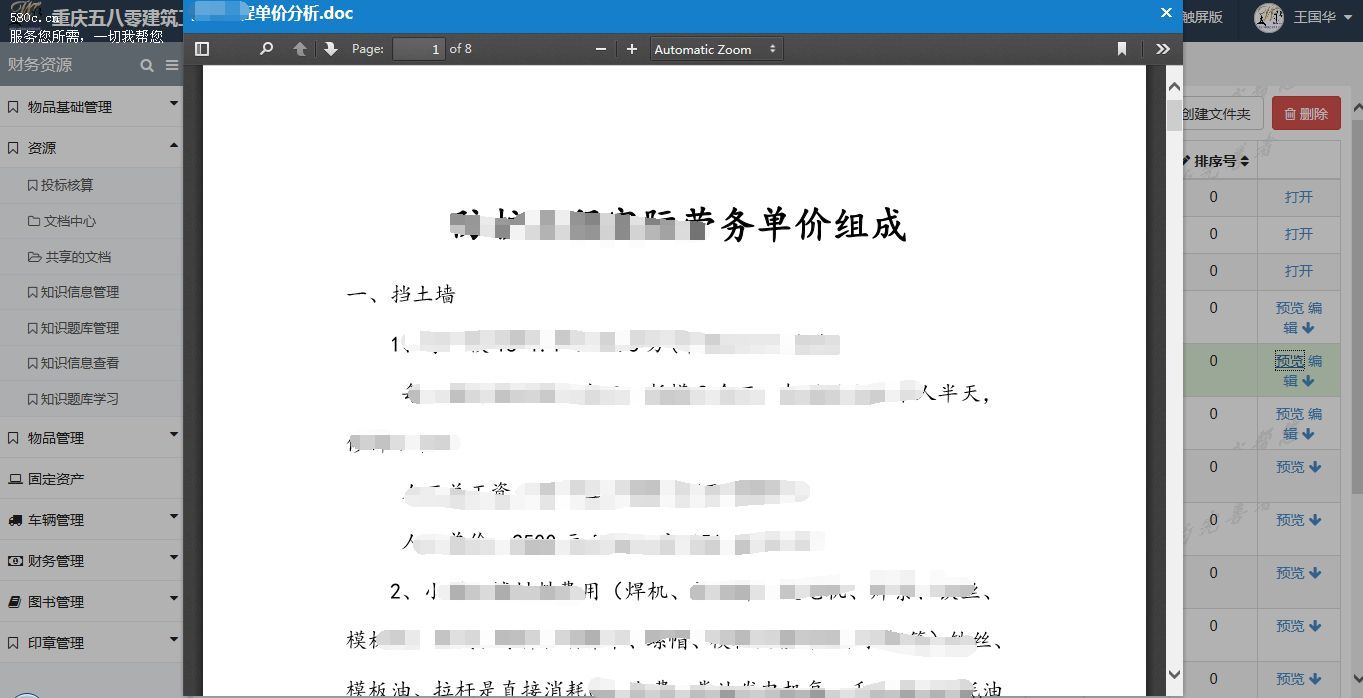This screenshot has height=698, width=1363.
Task: Click the first 打开 link
Action: pos(1298,197)
